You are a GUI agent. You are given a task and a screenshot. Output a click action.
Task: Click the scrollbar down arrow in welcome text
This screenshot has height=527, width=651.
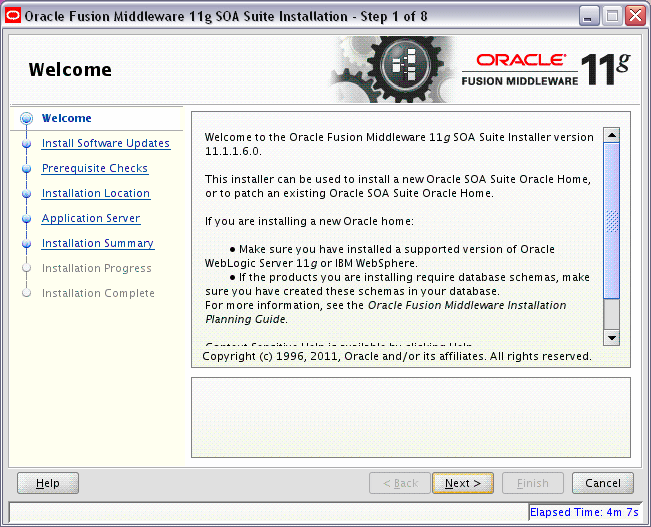(x=612, y=338)
